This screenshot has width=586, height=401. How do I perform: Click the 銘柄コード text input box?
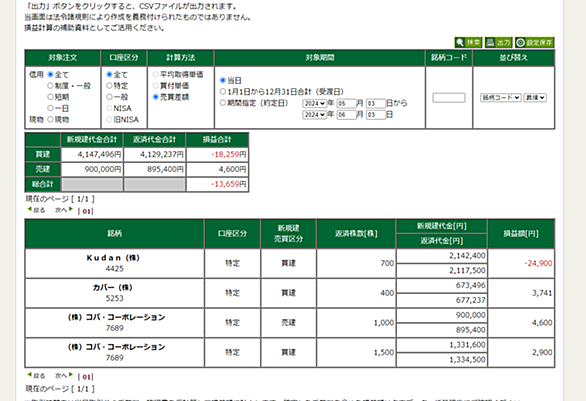pyautogui.click(x=449, y=98)
